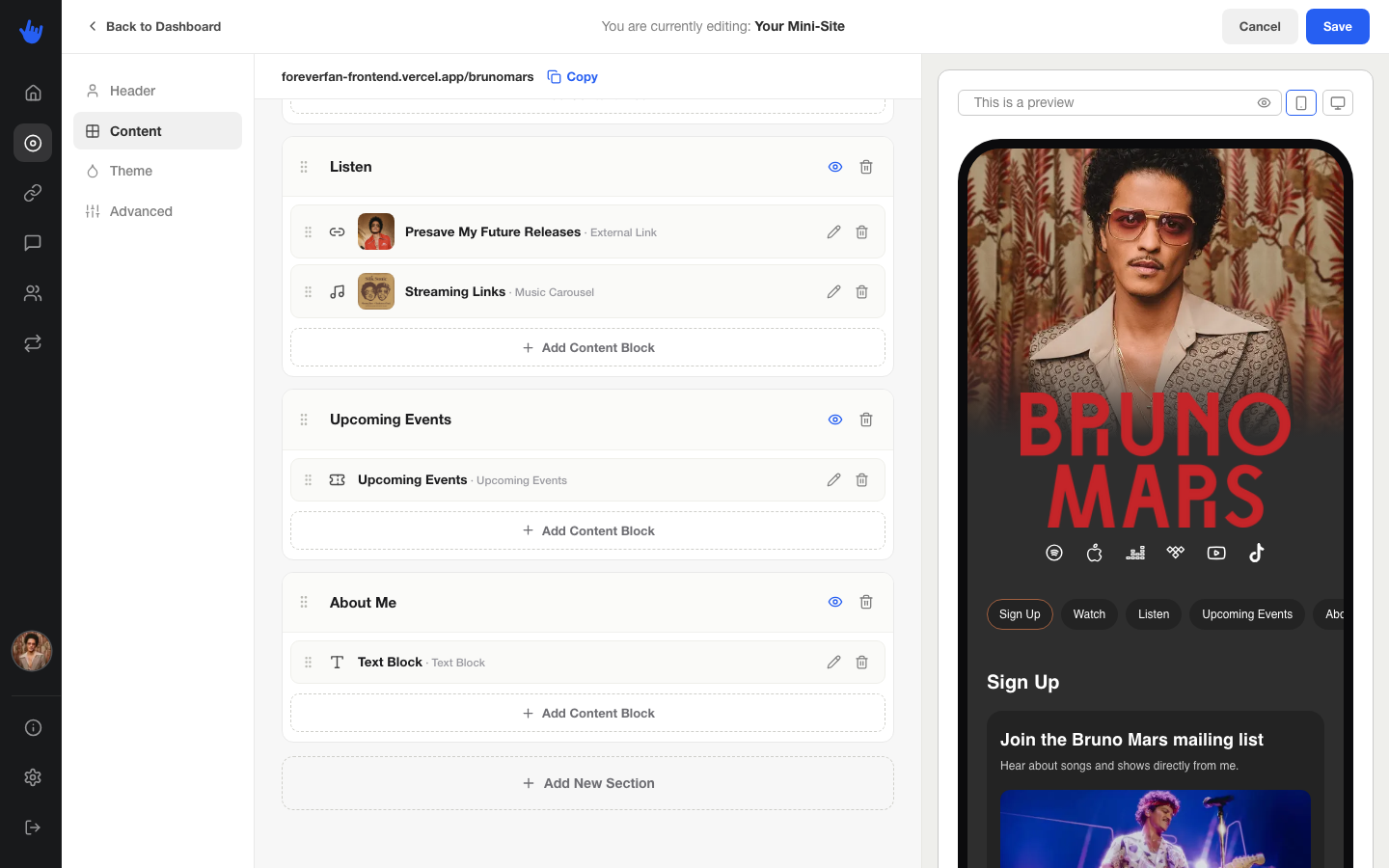Open the messages chat icon in sidebar
Viewport: 1389px width, 868px height.
33,243
